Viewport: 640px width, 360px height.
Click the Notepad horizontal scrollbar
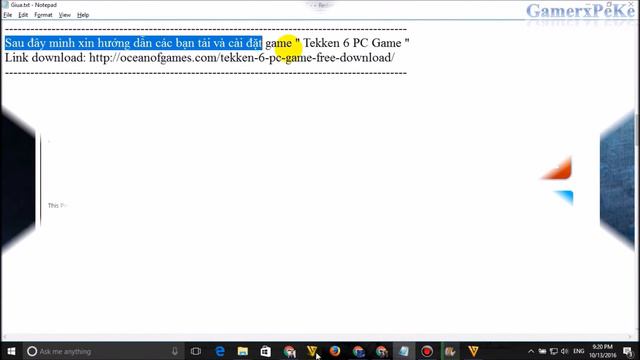click(317, 337)
